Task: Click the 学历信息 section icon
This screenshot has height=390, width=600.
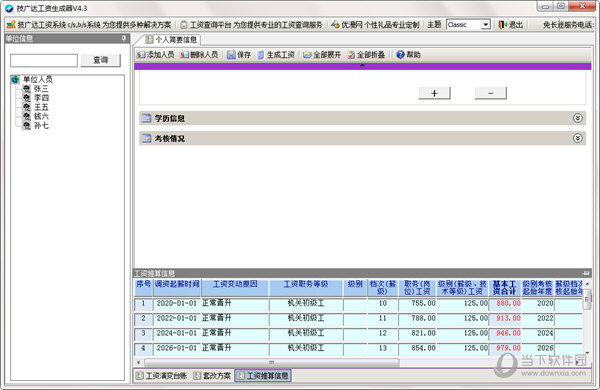Action: coord(147,118)
